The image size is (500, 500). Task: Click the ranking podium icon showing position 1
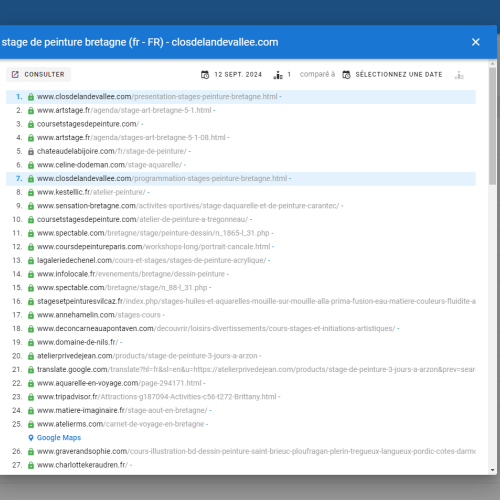coord(278,75)
